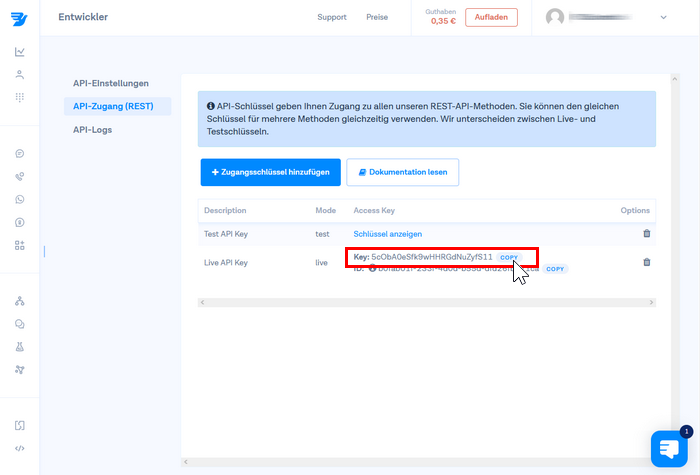Expand the user account dropdown arrow
The width and height of the screenshot is (700, 475).
[663, 17]
